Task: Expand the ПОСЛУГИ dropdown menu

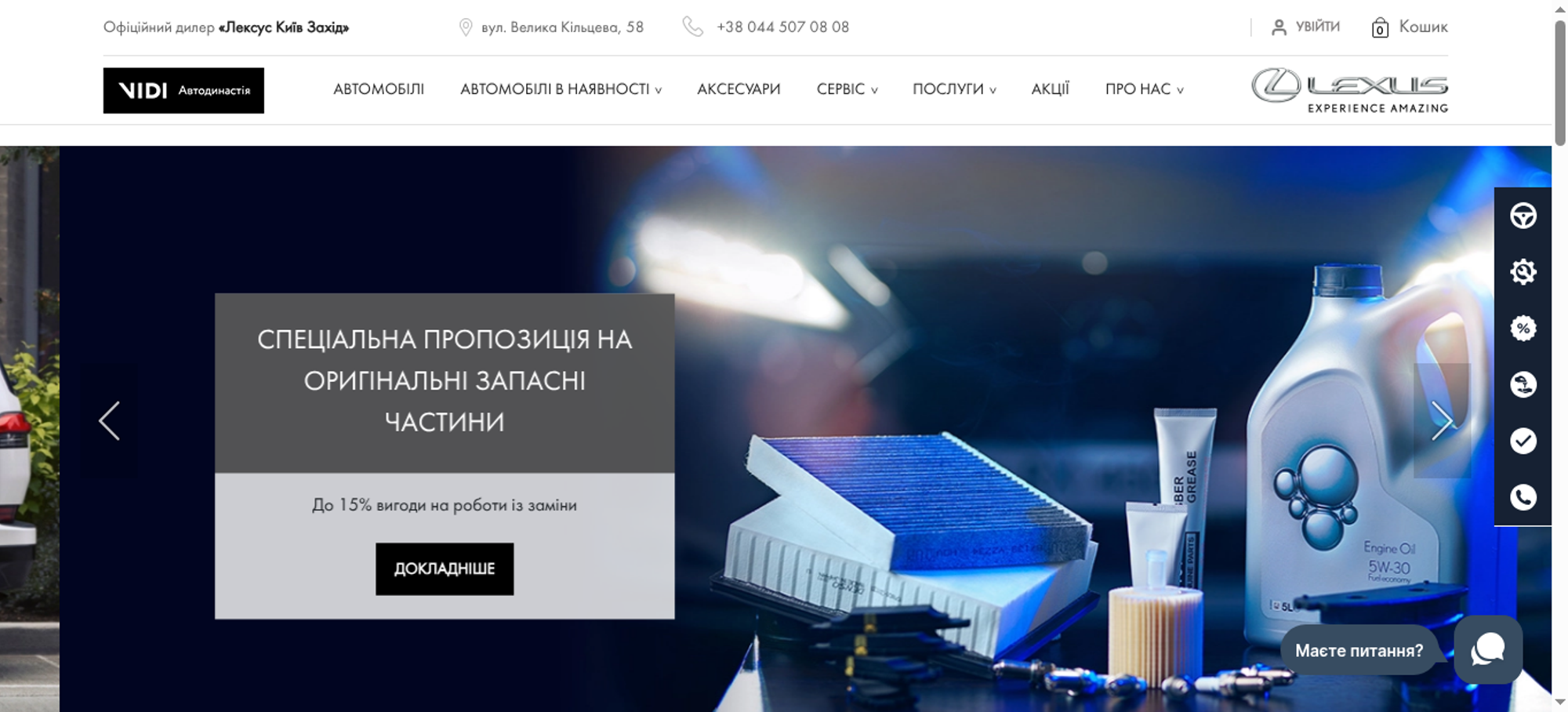Action: (x=954, y=89)
